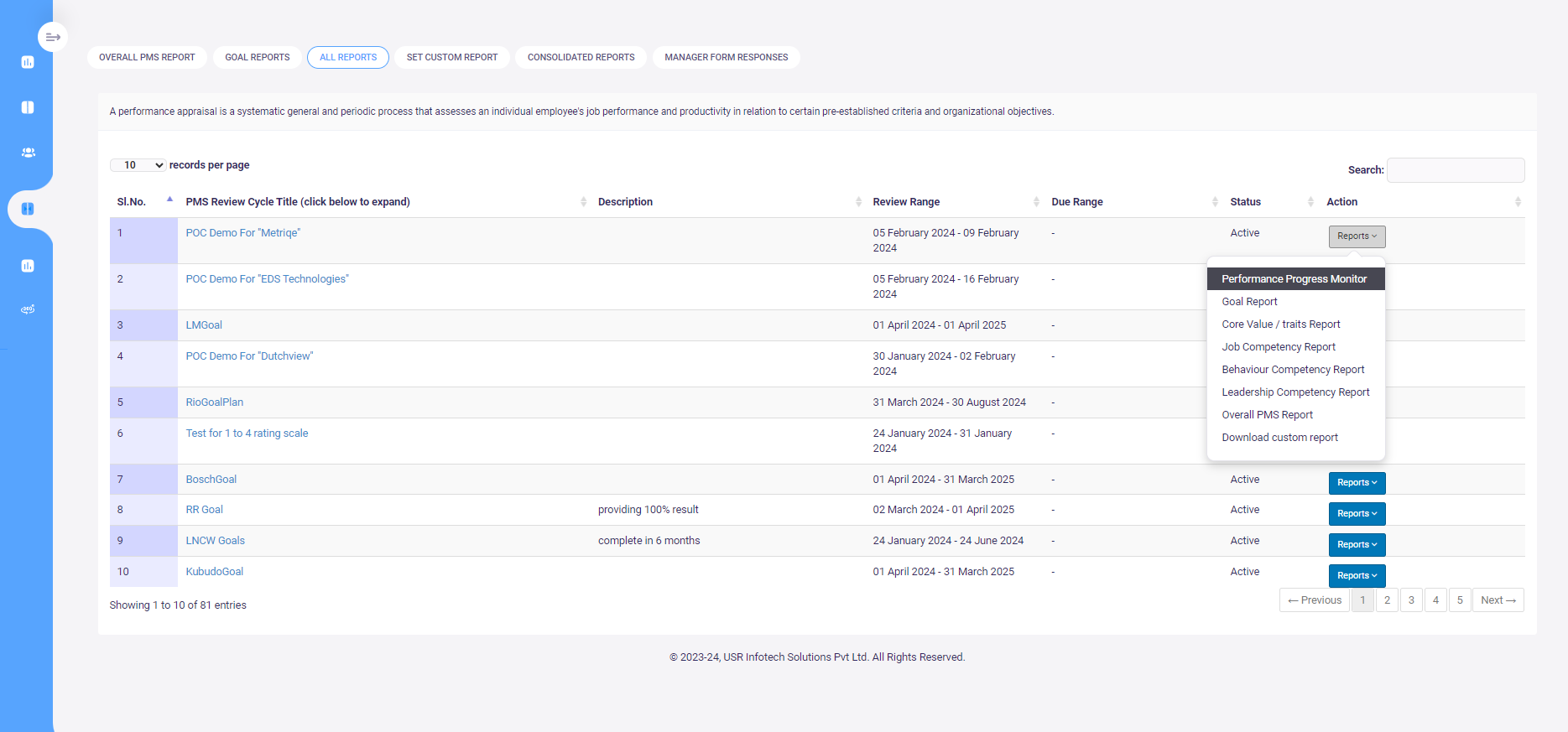Focus the Search input field
The image size is (1568, 732).
coord(1456,170)
